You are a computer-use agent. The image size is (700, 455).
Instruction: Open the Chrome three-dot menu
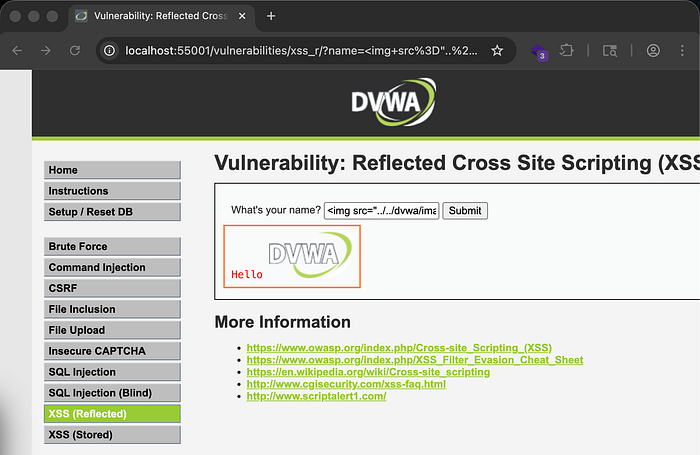coord(682,50)
